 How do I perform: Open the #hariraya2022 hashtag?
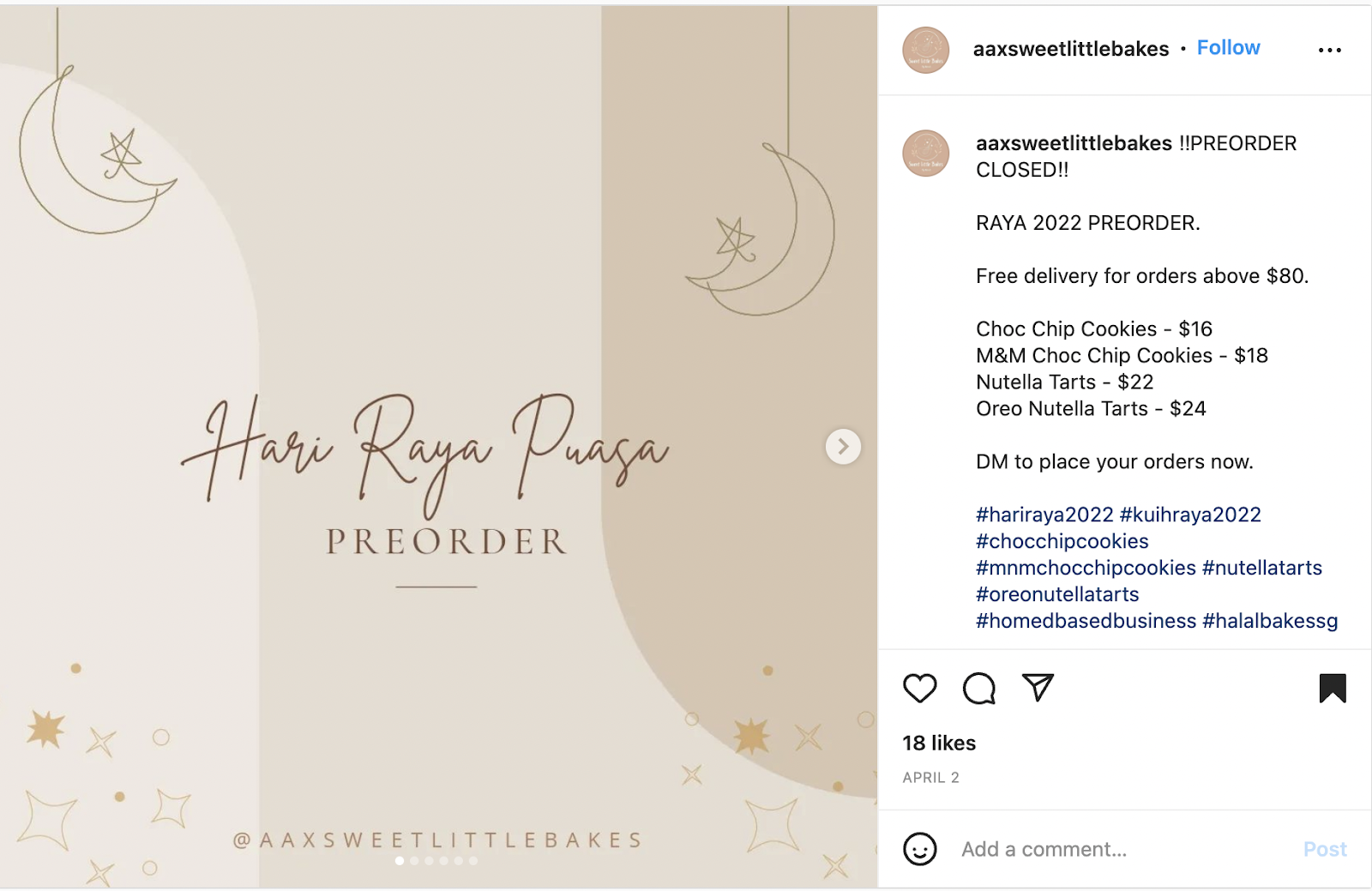pyautogui.click(x=1044, y=515)
